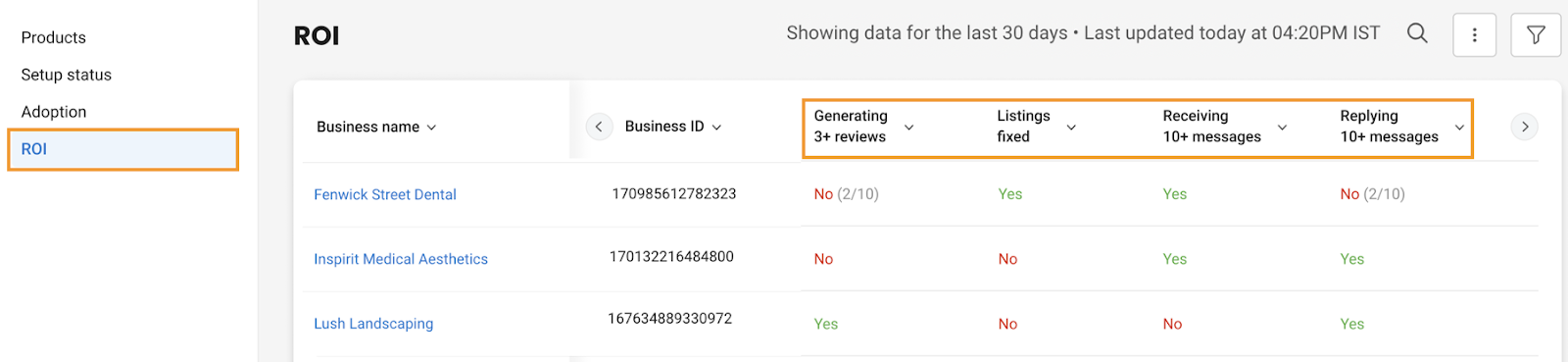Viewport: 1568px width, 362px height.
Task: Click Lush Landscaping business ID 167634889330972
Action: 670,319
